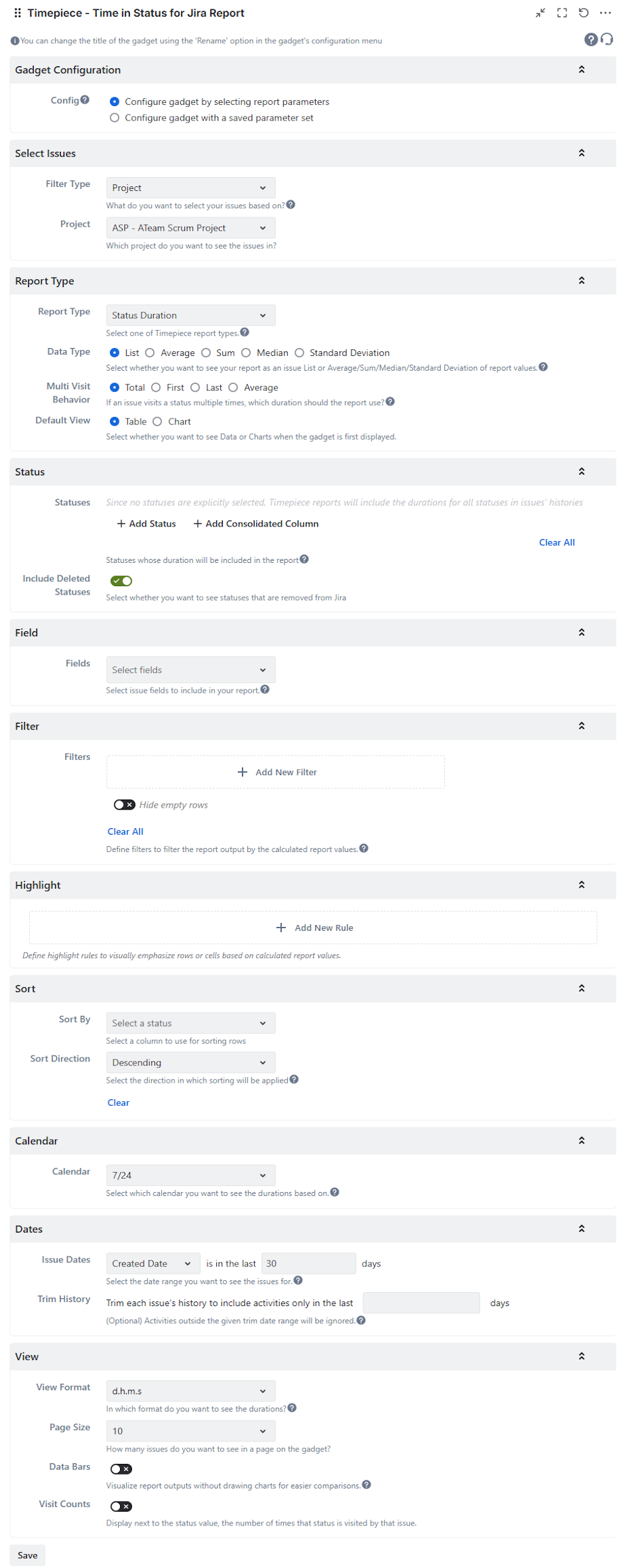This screenshot has height=1568, width=626.
Task: Disable the Include Deleted Statuses toggle
Action: point(121,580)
